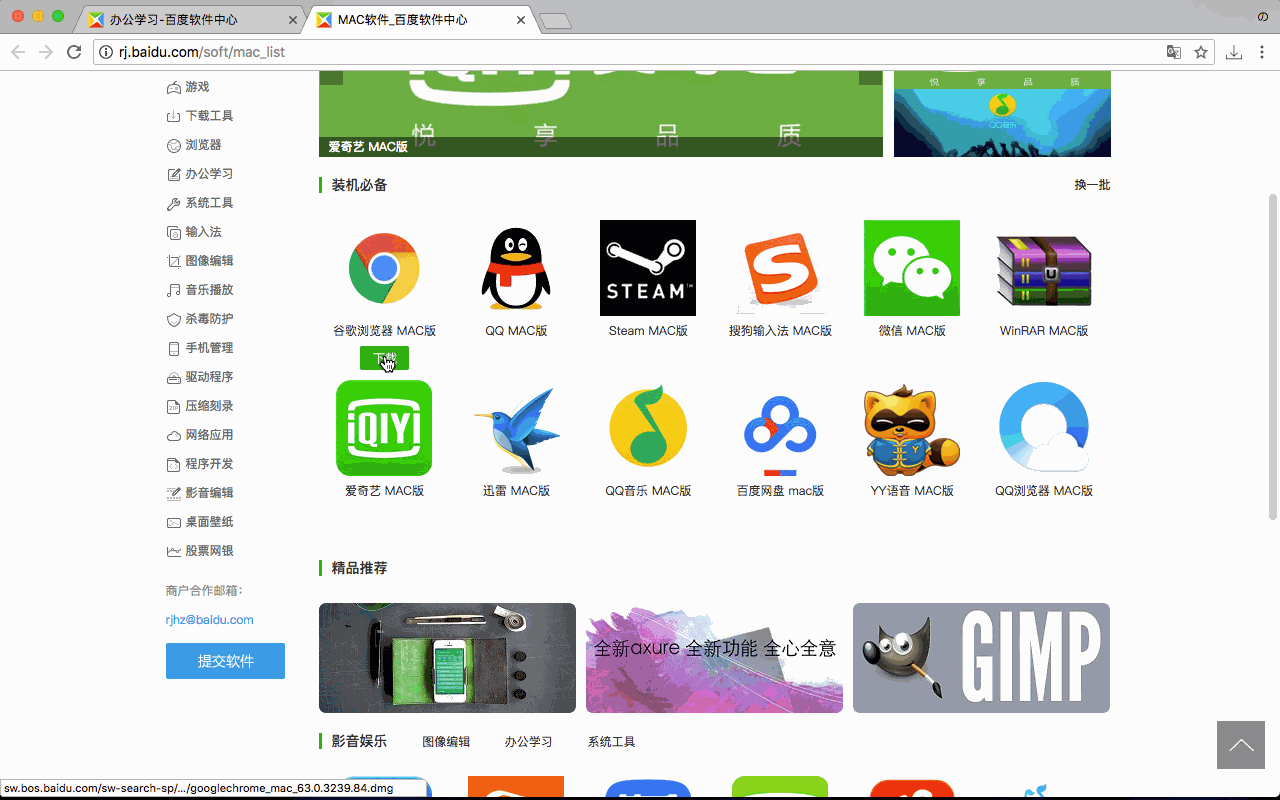Select the iQIYI MAC app icon

384,428
